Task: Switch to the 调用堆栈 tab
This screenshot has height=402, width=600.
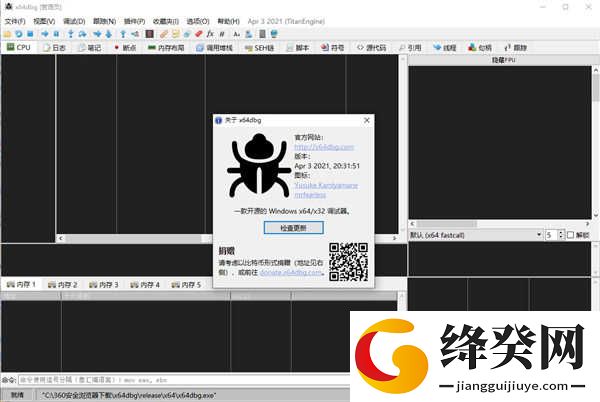Action: pos(214,48)
